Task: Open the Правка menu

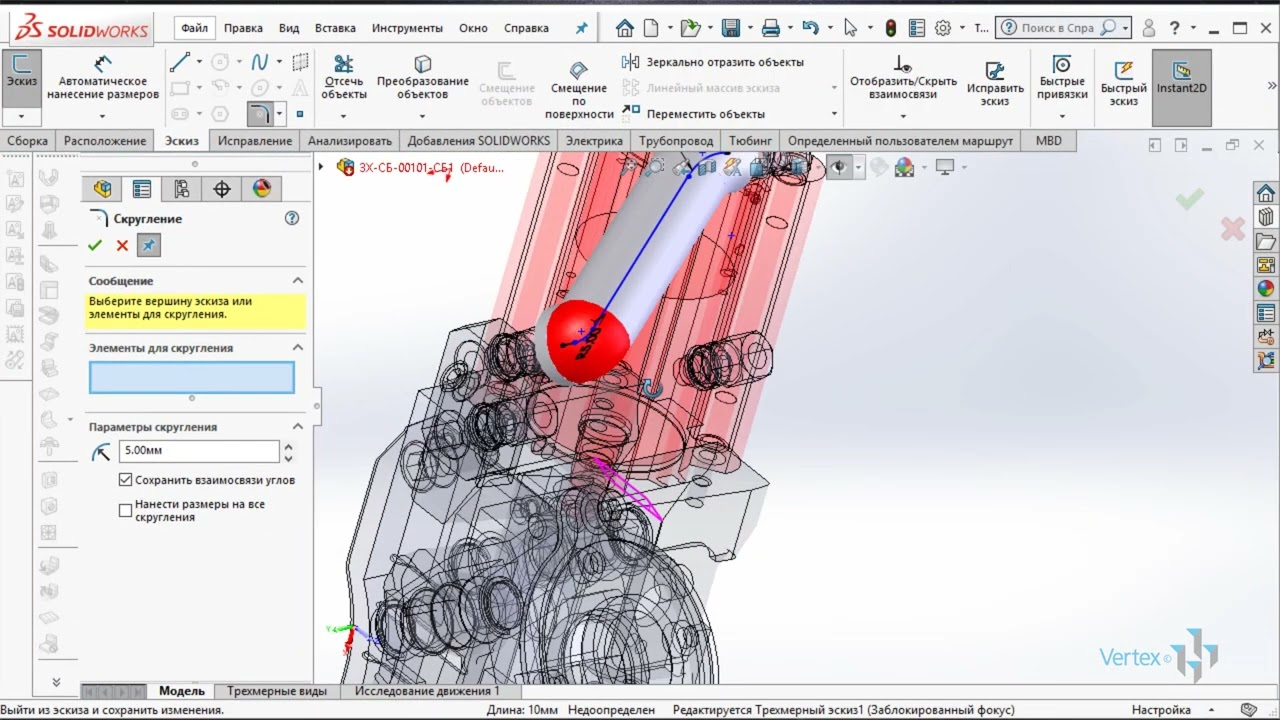Action: tap(244, 28)
